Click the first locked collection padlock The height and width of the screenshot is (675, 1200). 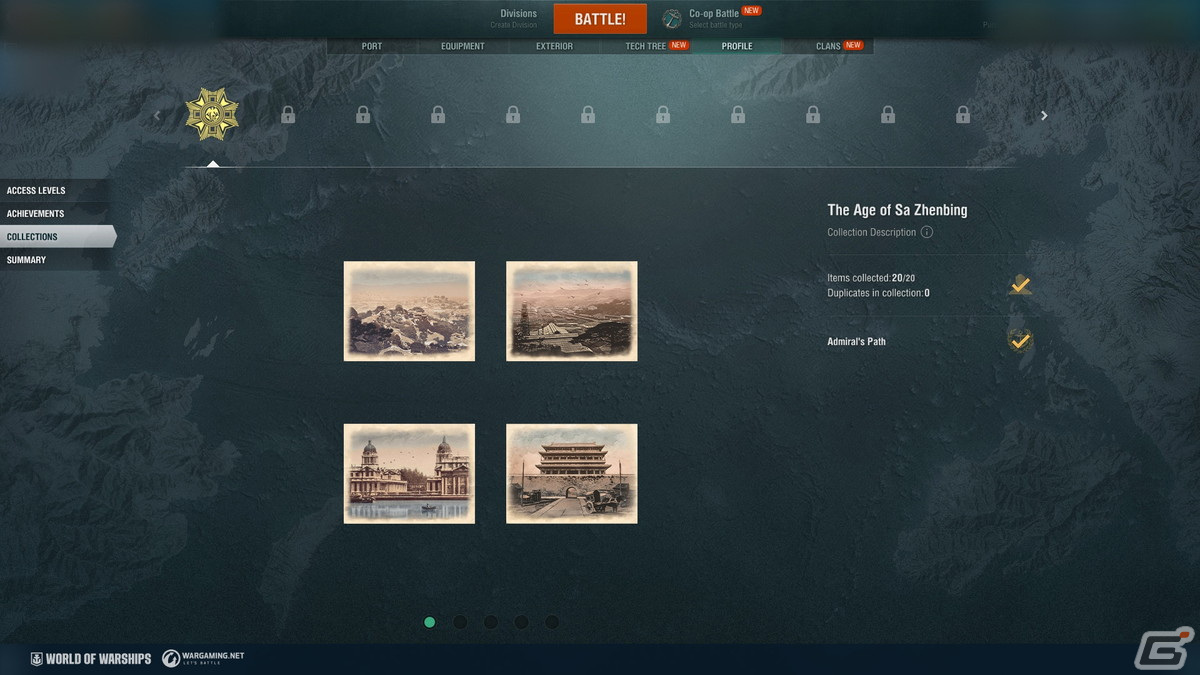[288, 115]
